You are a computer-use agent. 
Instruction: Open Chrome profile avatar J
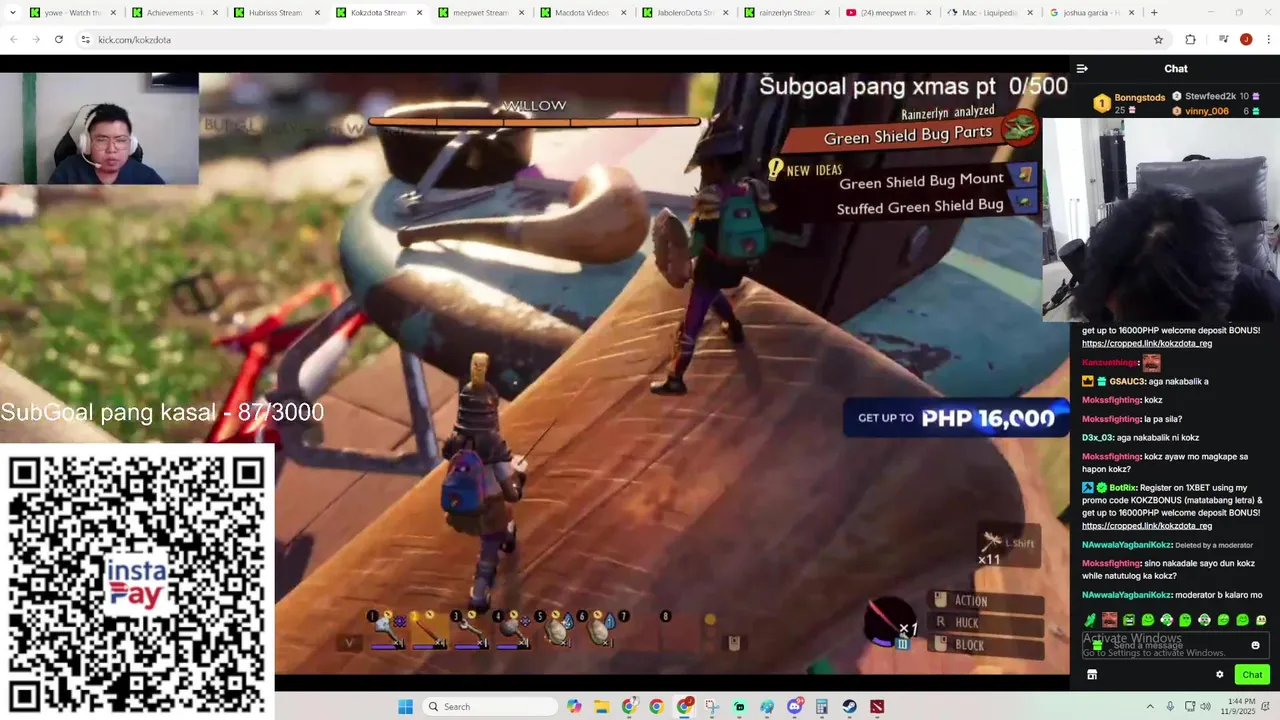[x=1246, y=39]
